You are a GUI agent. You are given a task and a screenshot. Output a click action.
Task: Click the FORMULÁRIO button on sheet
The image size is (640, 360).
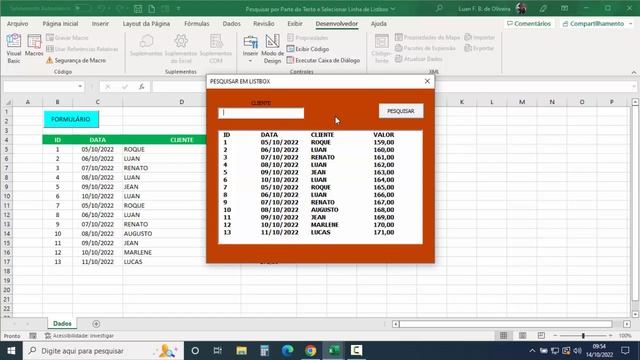[x=71, y=119]
